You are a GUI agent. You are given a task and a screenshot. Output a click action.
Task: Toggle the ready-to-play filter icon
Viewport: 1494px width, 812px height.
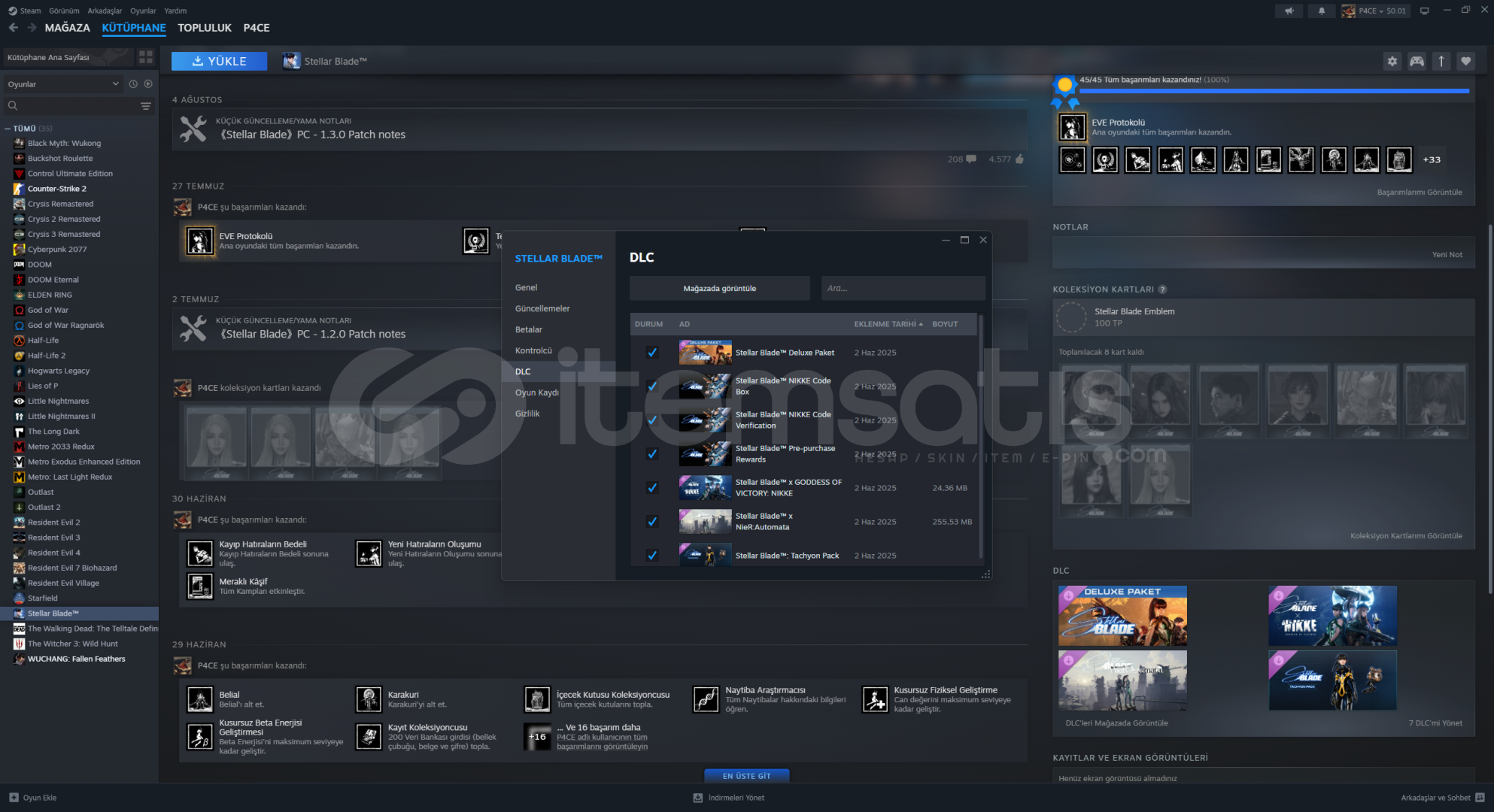tap(148, 84)
